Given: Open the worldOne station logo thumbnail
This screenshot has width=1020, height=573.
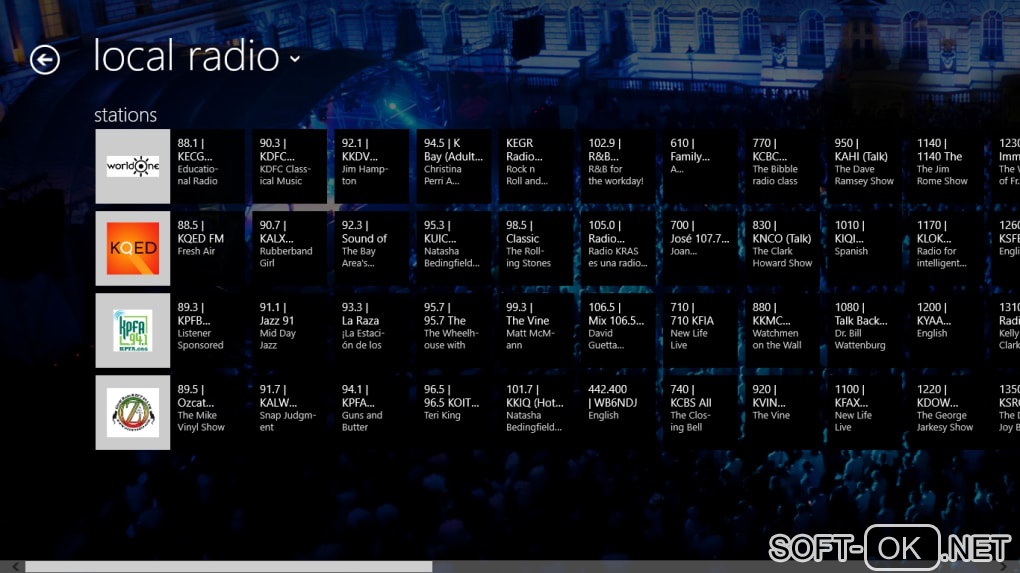Looking at the screenshot, I should (133, 167).
